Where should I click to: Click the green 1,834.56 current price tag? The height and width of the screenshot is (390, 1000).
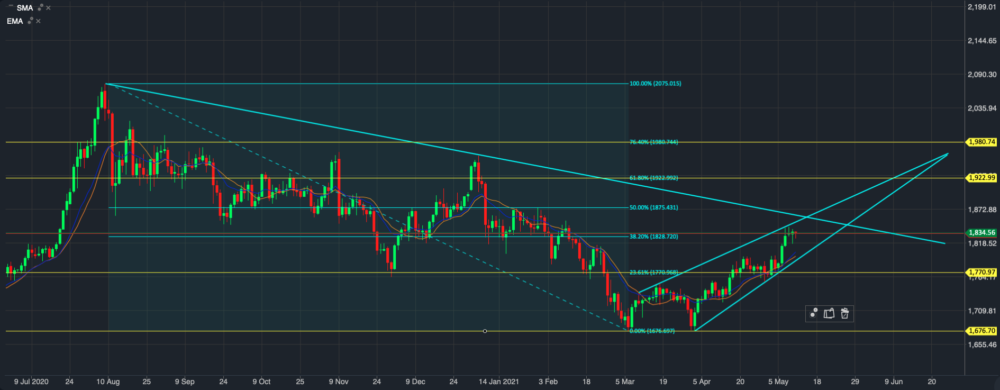pyautogui.click(x=982, y=233)
